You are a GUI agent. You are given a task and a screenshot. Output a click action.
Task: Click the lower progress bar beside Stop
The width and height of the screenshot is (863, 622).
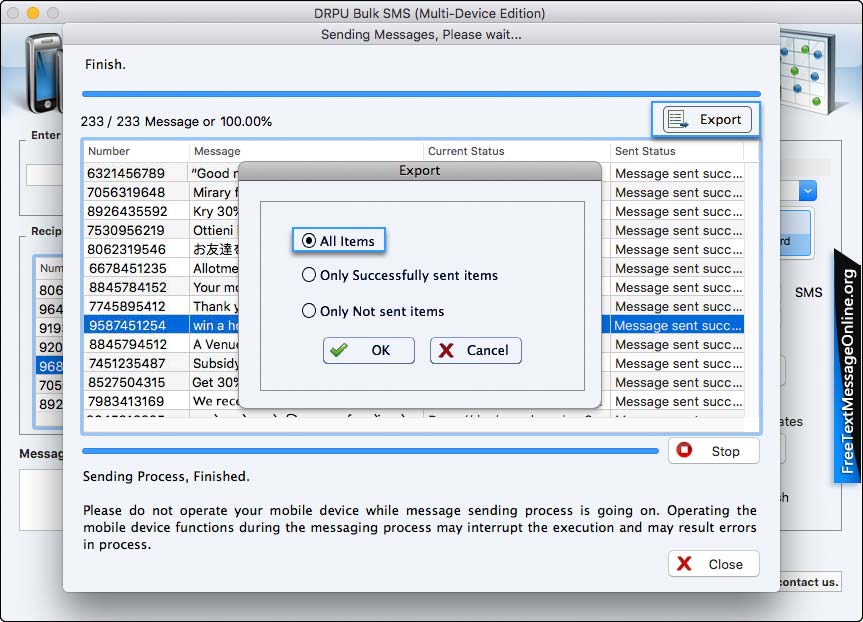(370, 451)
